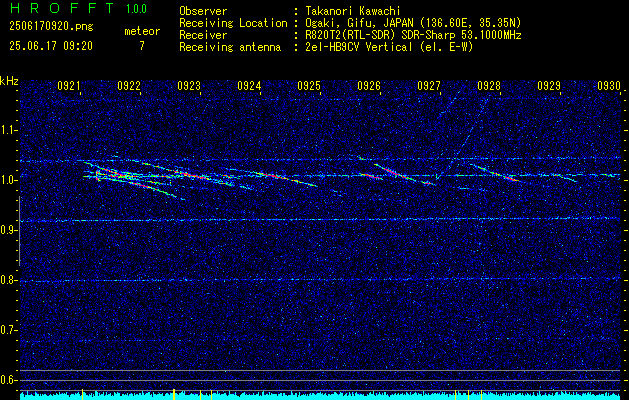Click the 0923 time axis label

click(189, 86)
